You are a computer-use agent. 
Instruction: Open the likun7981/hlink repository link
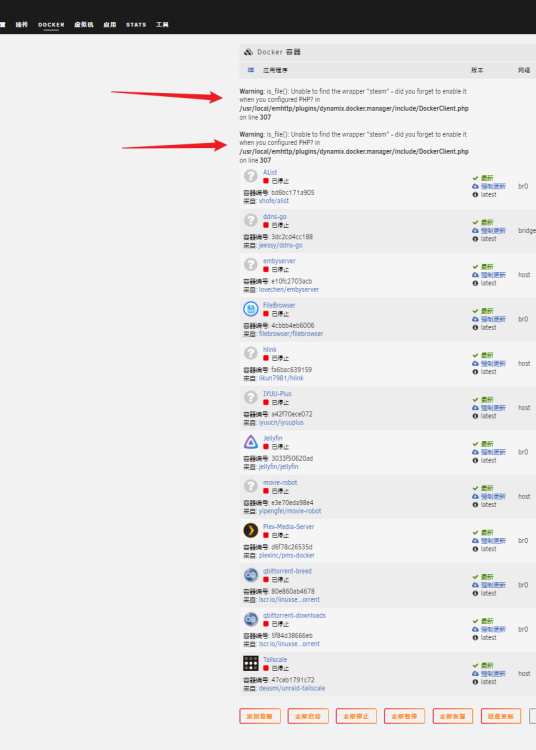281,378
